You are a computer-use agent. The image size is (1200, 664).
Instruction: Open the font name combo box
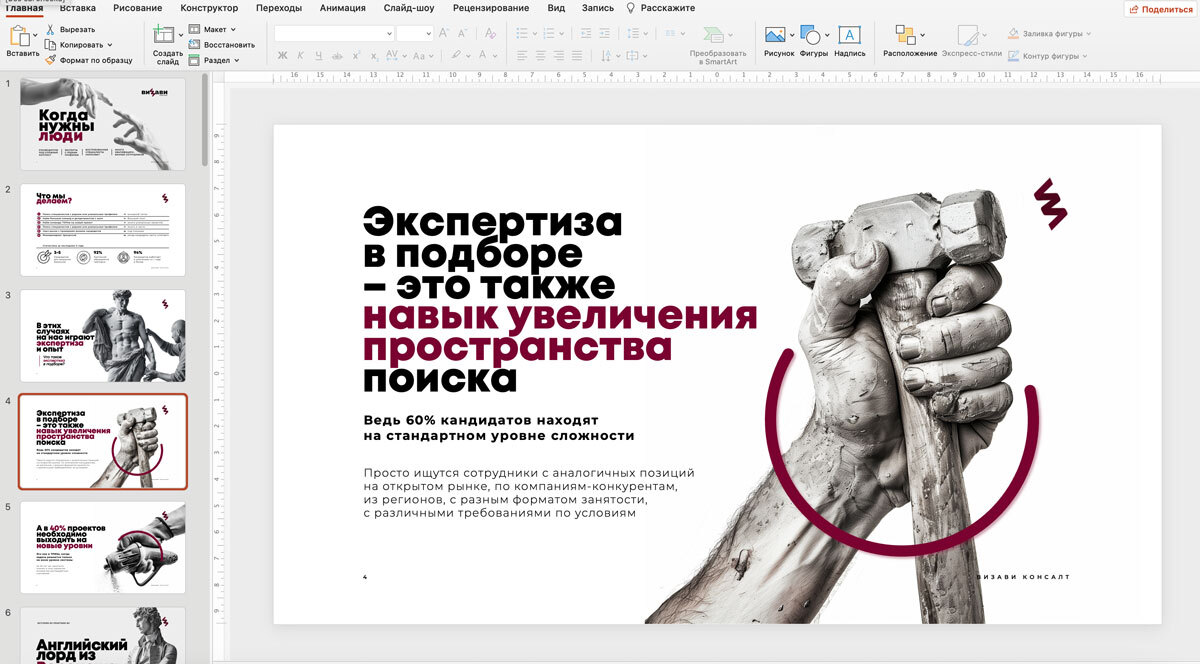tap(333, 33)
